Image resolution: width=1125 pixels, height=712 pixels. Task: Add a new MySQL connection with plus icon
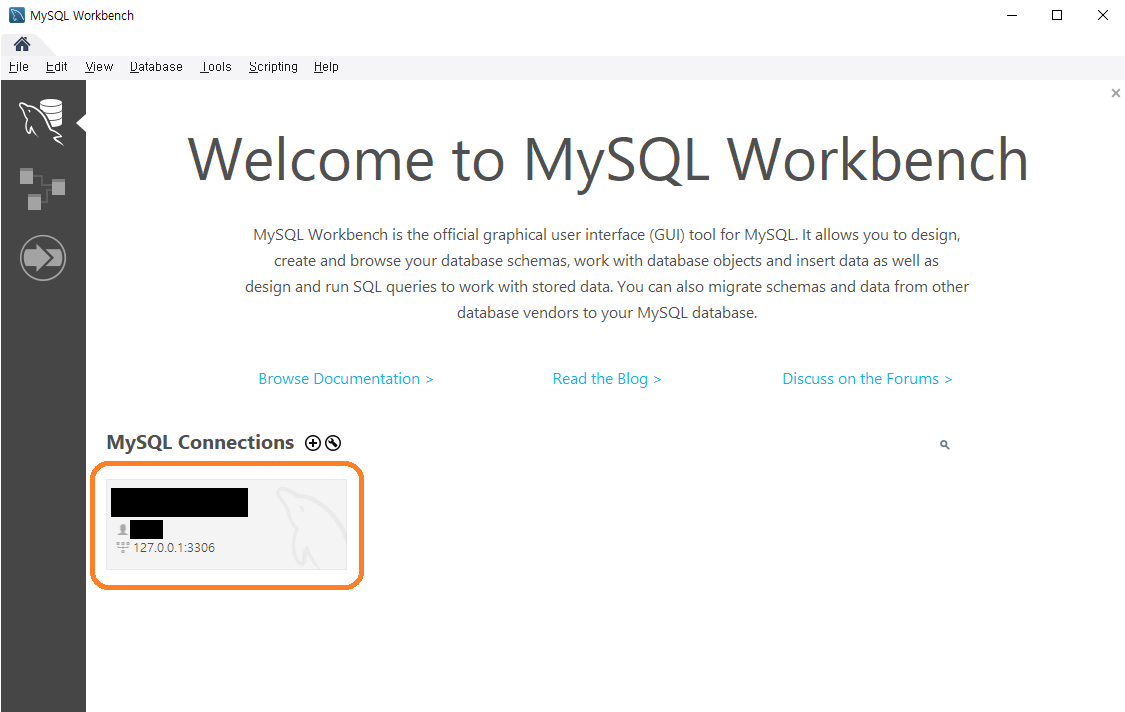(x=313, y=443)
